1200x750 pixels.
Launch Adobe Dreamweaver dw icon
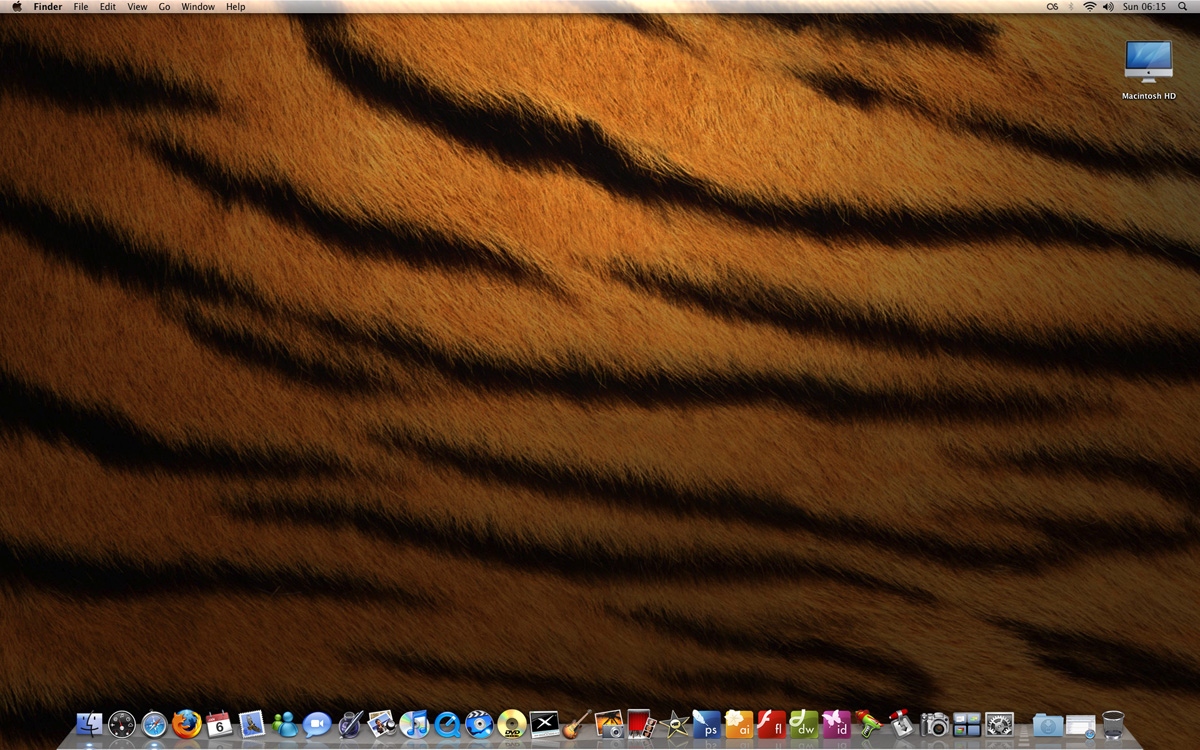click(804, 724)
